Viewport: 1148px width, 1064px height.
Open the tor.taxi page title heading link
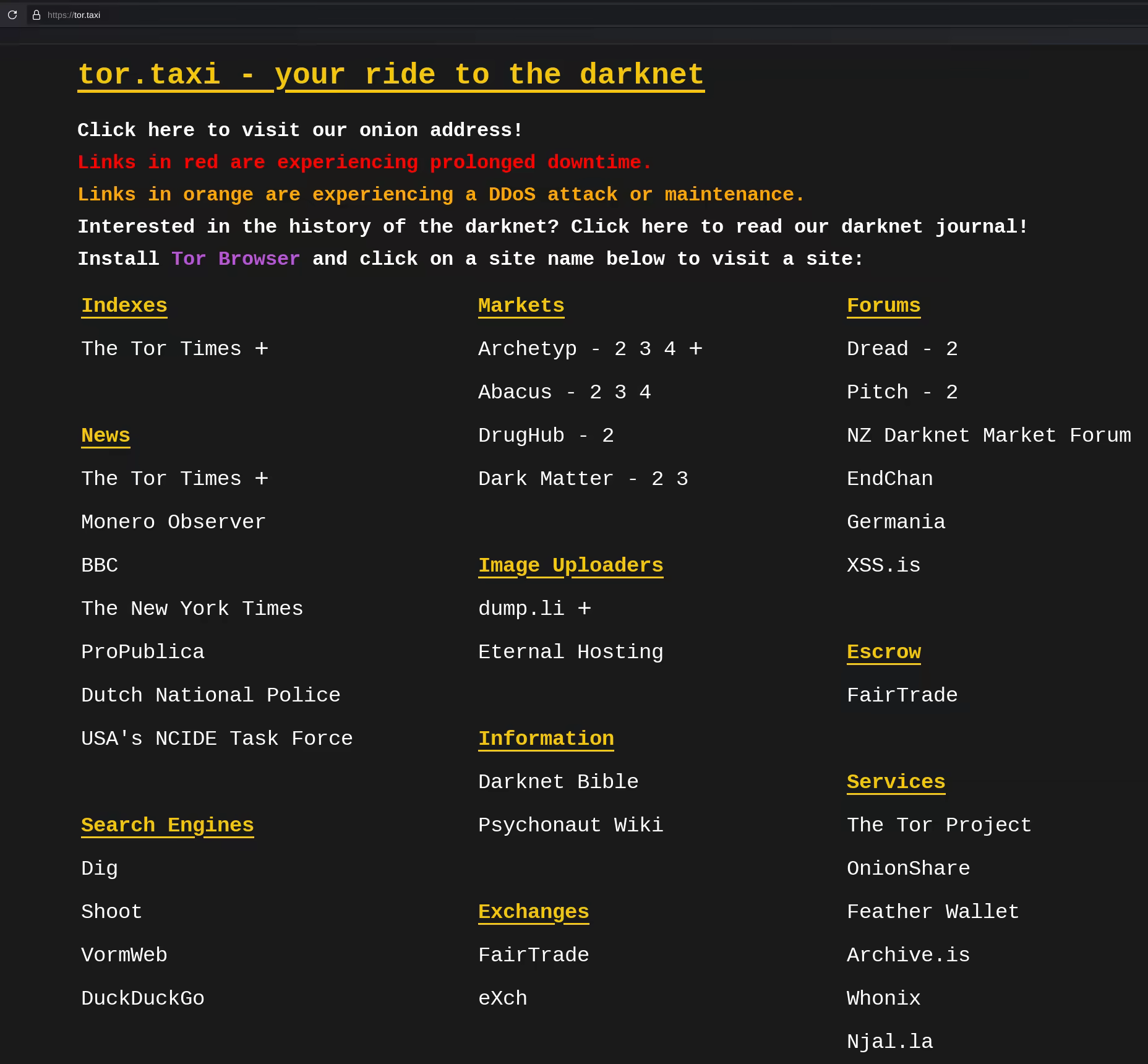click(390, 75)
